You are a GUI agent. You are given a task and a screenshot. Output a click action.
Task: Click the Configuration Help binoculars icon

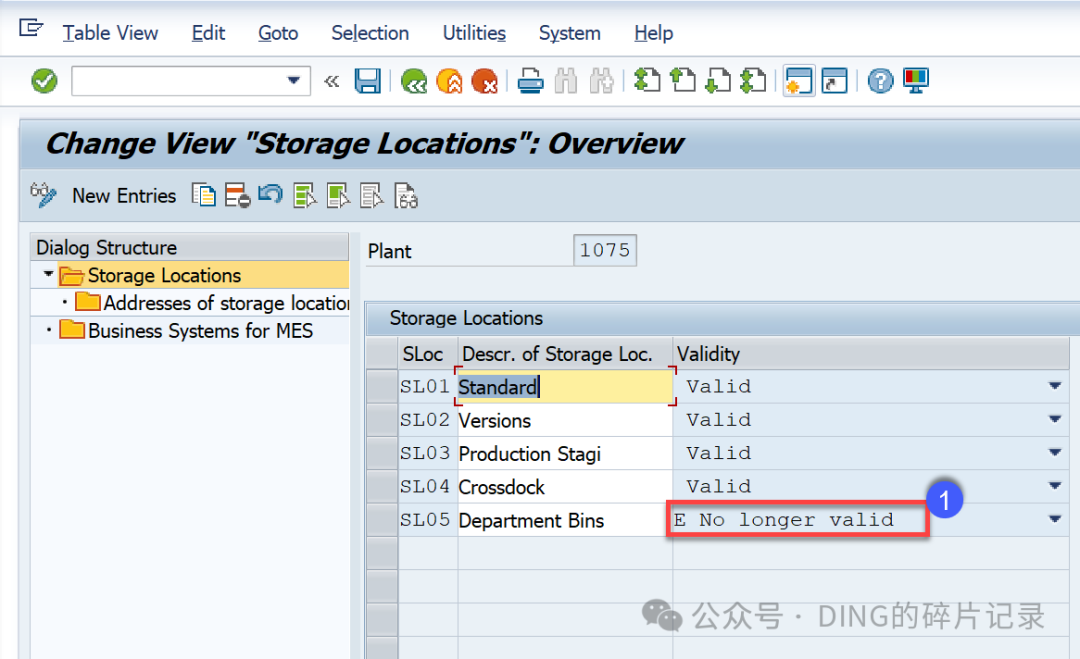coord(406,196)
